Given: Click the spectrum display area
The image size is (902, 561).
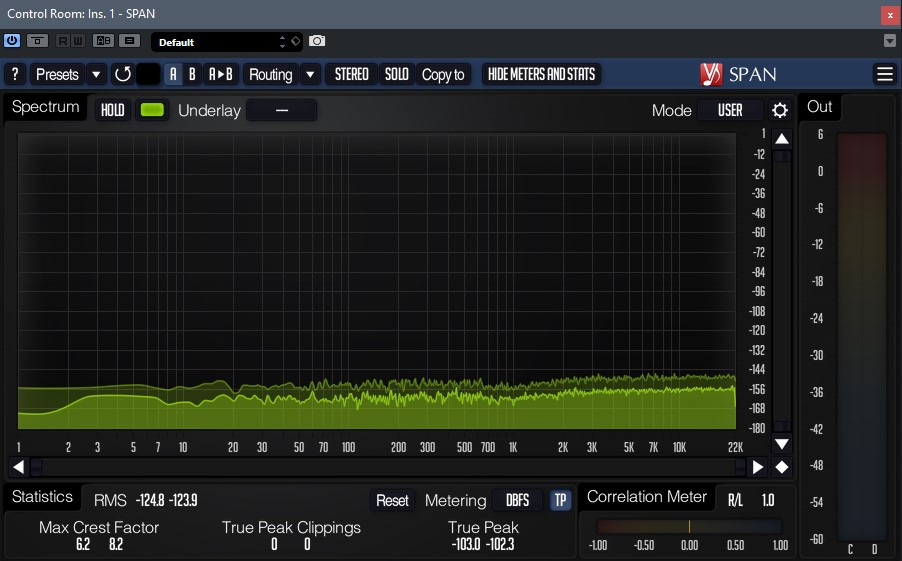Looking at the screenshot, I should 377,281.
